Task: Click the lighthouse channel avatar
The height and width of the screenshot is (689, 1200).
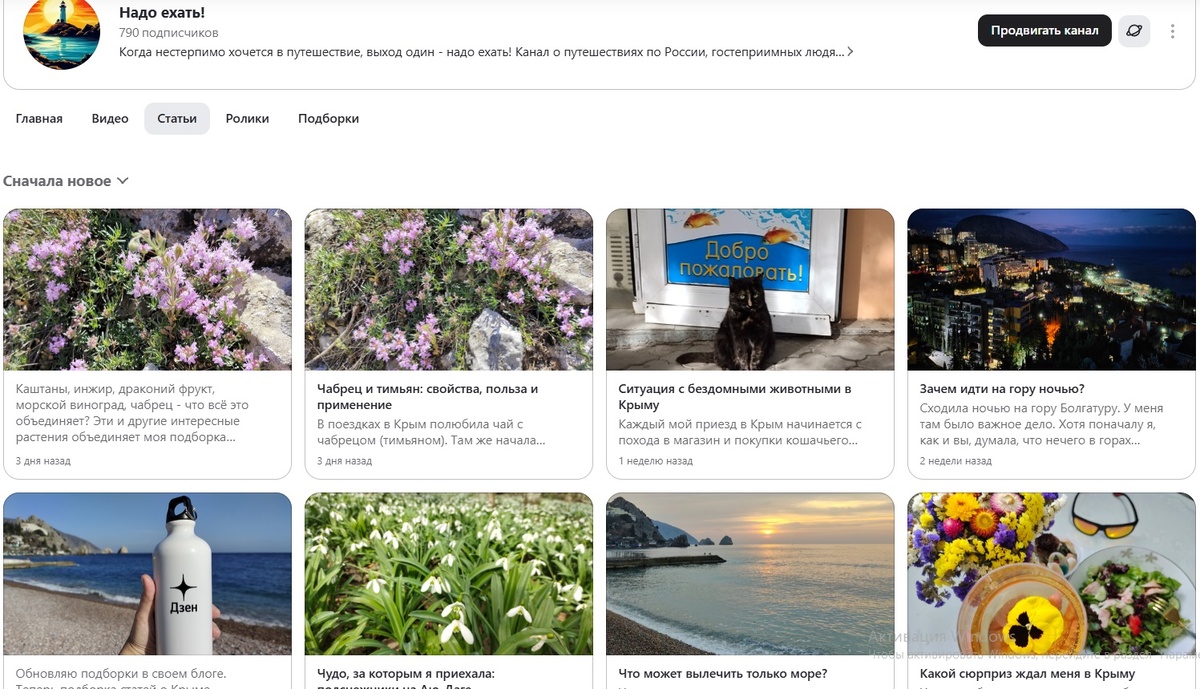Action: 62,32
